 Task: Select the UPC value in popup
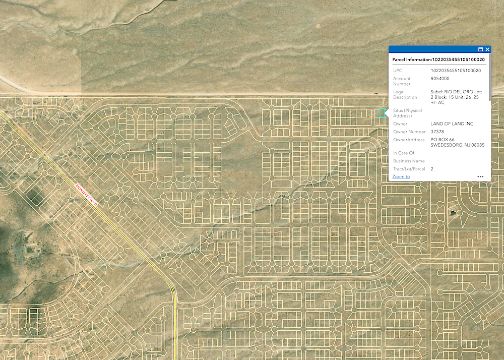[x=456, y=70]
